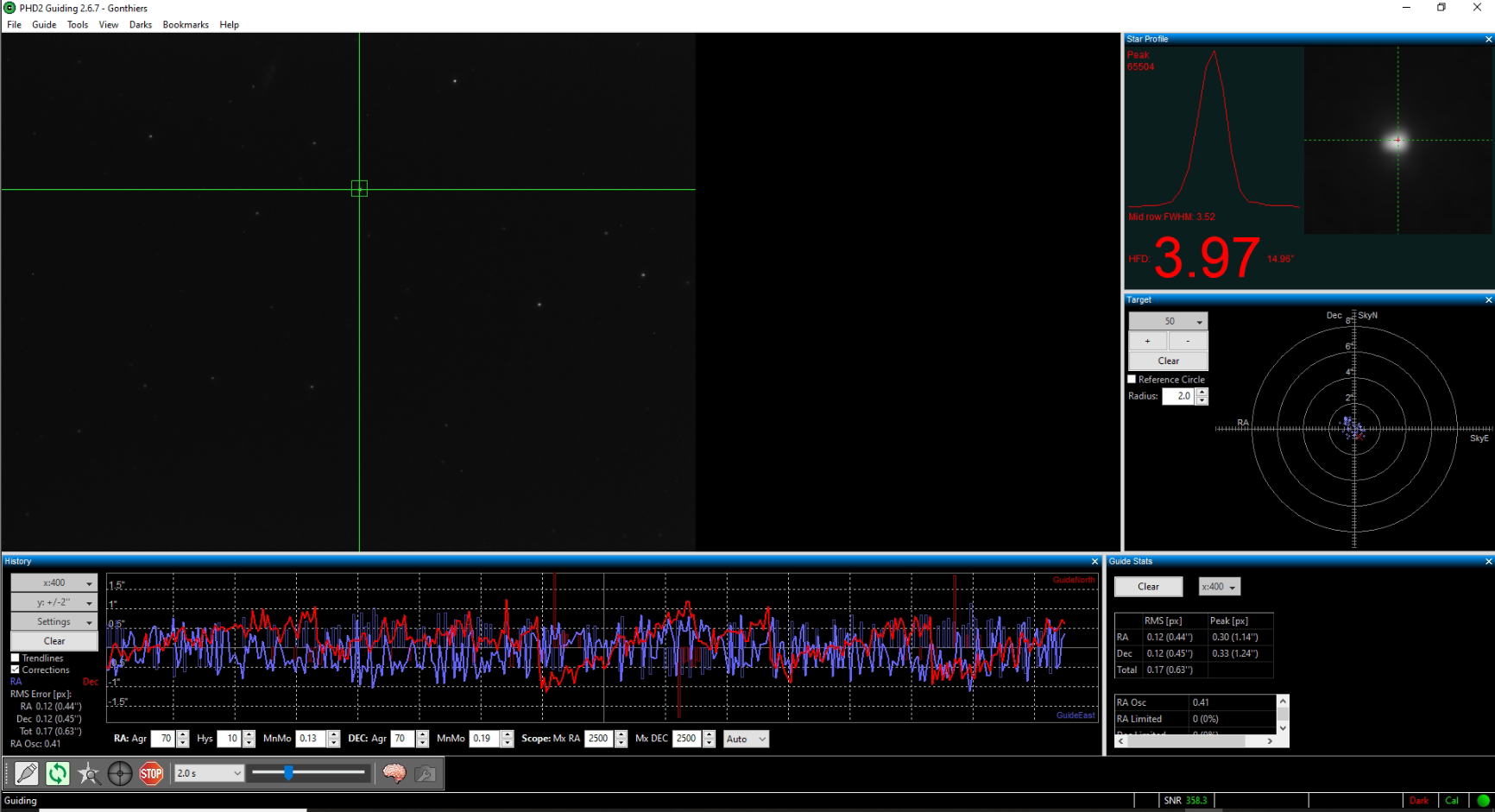Open the History Settings dropdown
The height and width of the screenshot is (812, 1495).
pos(54,621)
